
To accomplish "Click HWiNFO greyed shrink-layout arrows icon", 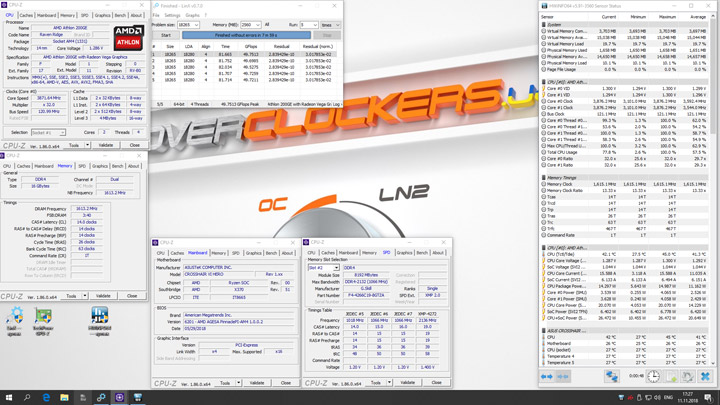I will coord(563,377).
